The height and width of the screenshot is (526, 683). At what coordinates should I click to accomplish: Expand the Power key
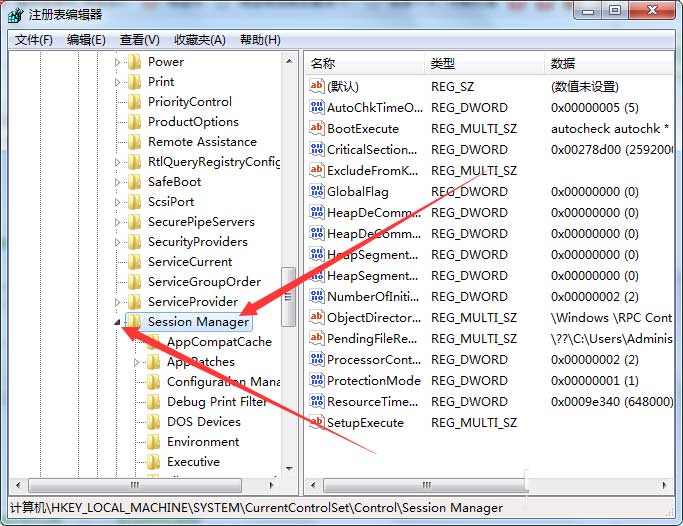117,62
